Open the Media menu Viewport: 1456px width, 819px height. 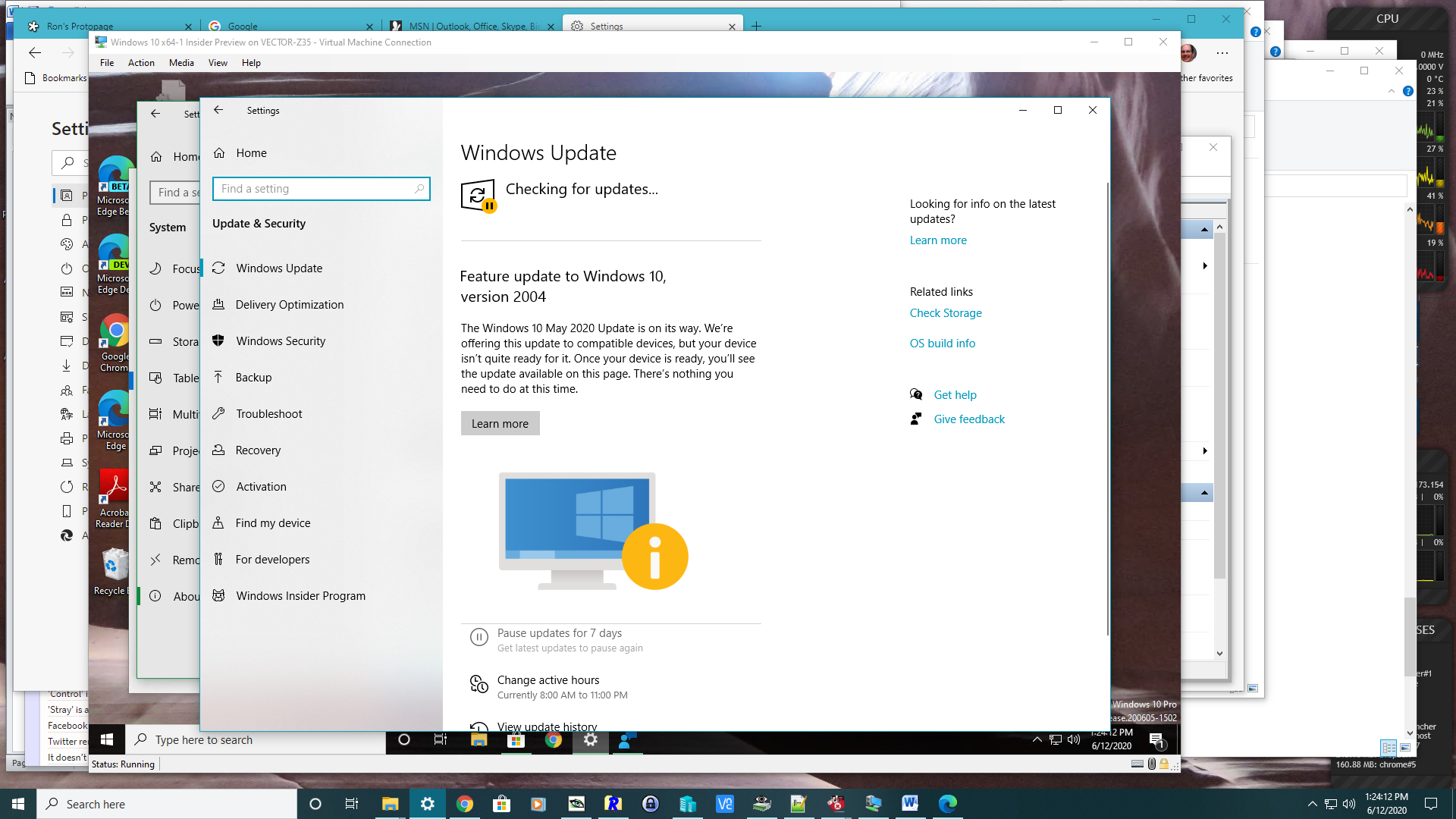(181, 63)
